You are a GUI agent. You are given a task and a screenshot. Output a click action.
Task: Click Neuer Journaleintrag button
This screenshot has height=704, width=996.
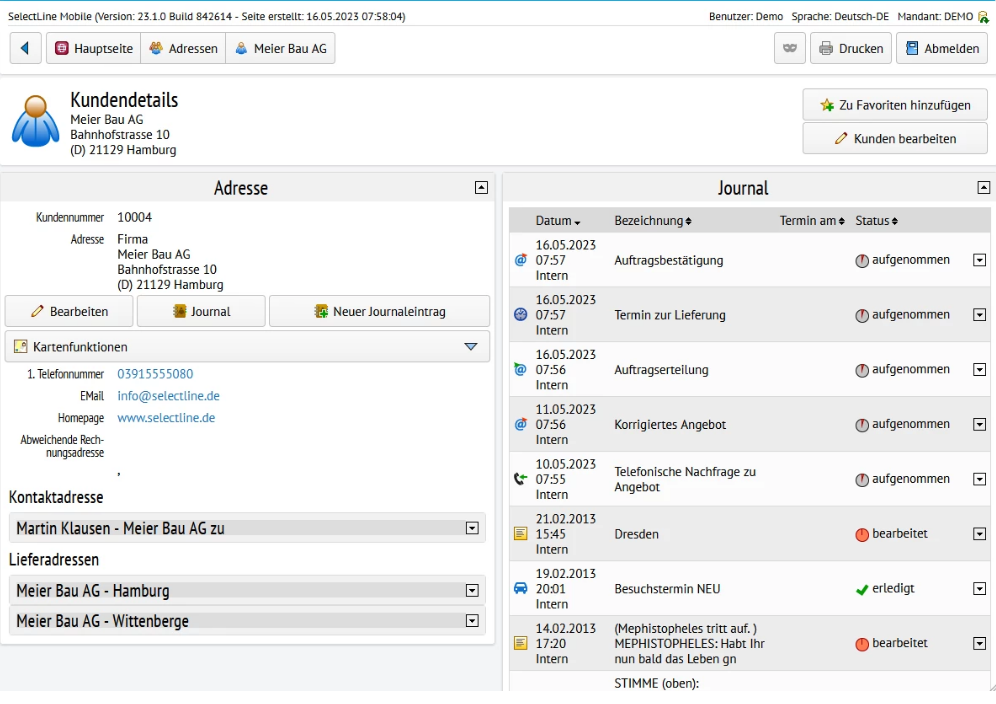pyautogui.click(x=379, y=311)
